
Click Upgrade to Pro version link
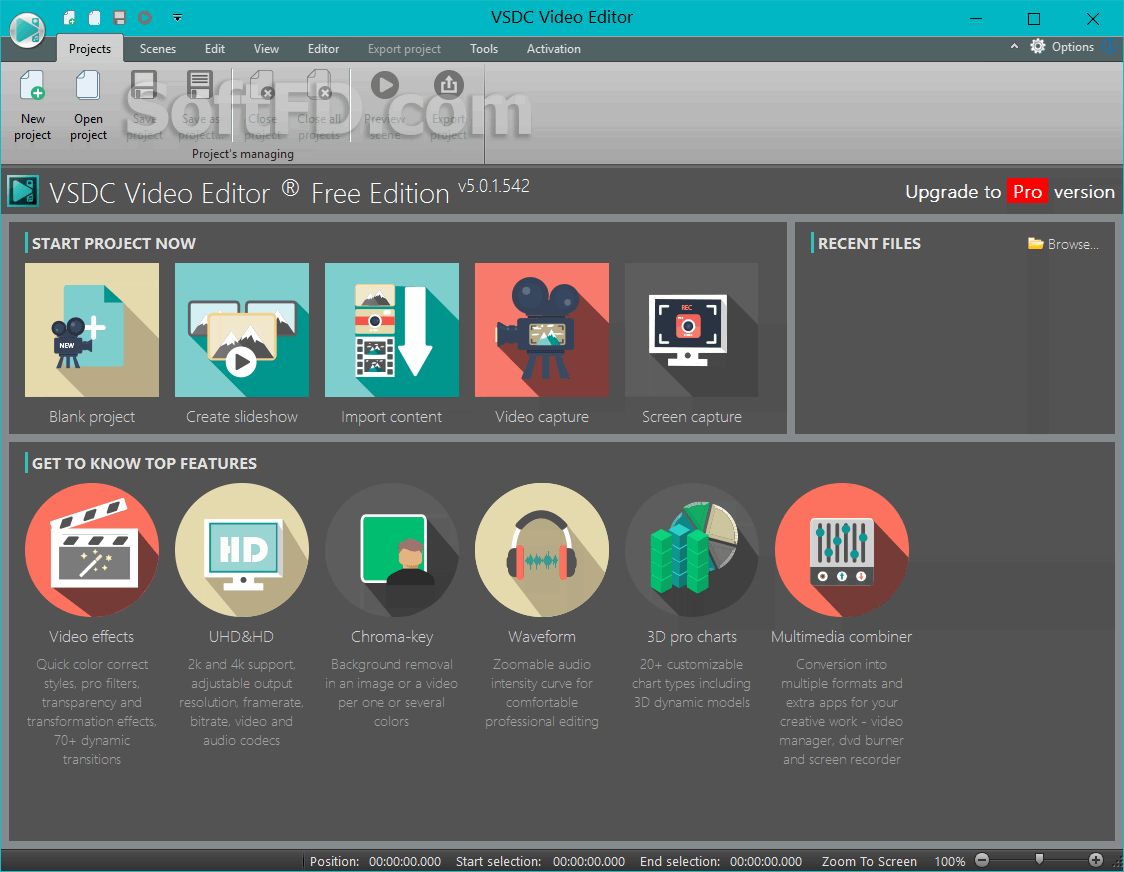pos(1009,191)
